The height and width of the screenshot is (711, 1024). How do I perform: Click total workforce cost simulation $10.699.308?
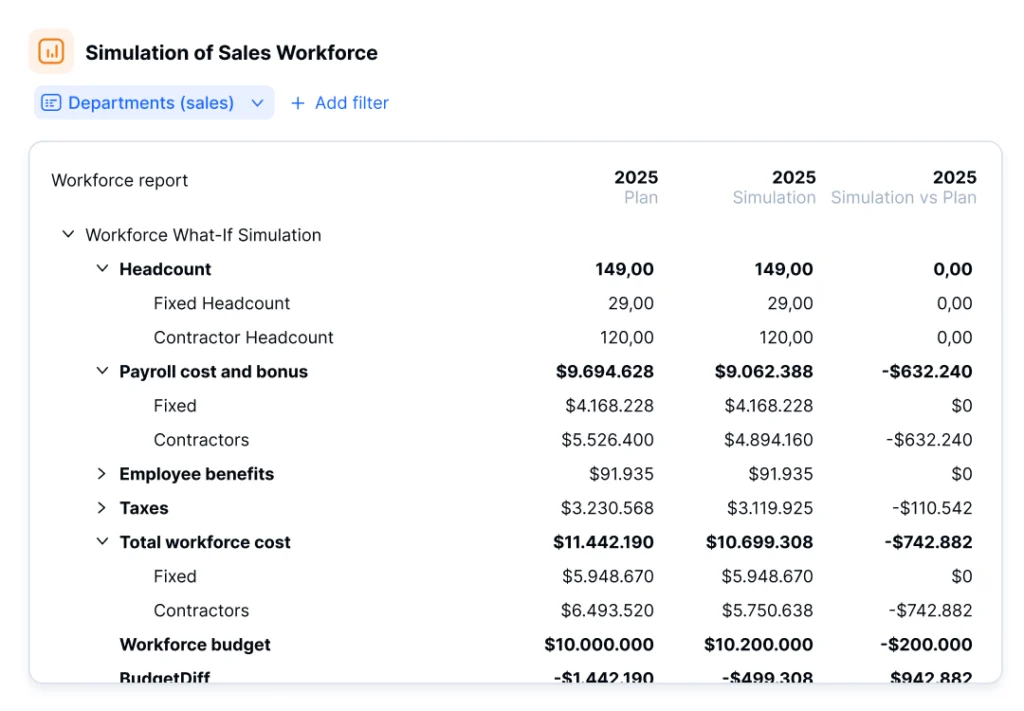click(x=760, y=542)
